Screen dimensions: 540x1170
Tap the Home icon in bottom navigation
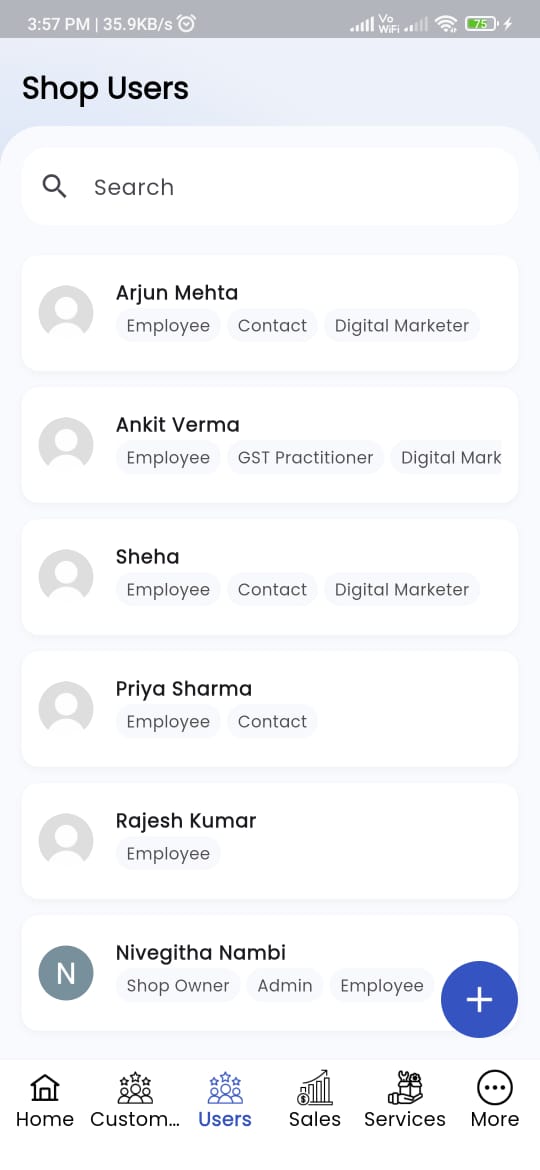coord(45,1089)
